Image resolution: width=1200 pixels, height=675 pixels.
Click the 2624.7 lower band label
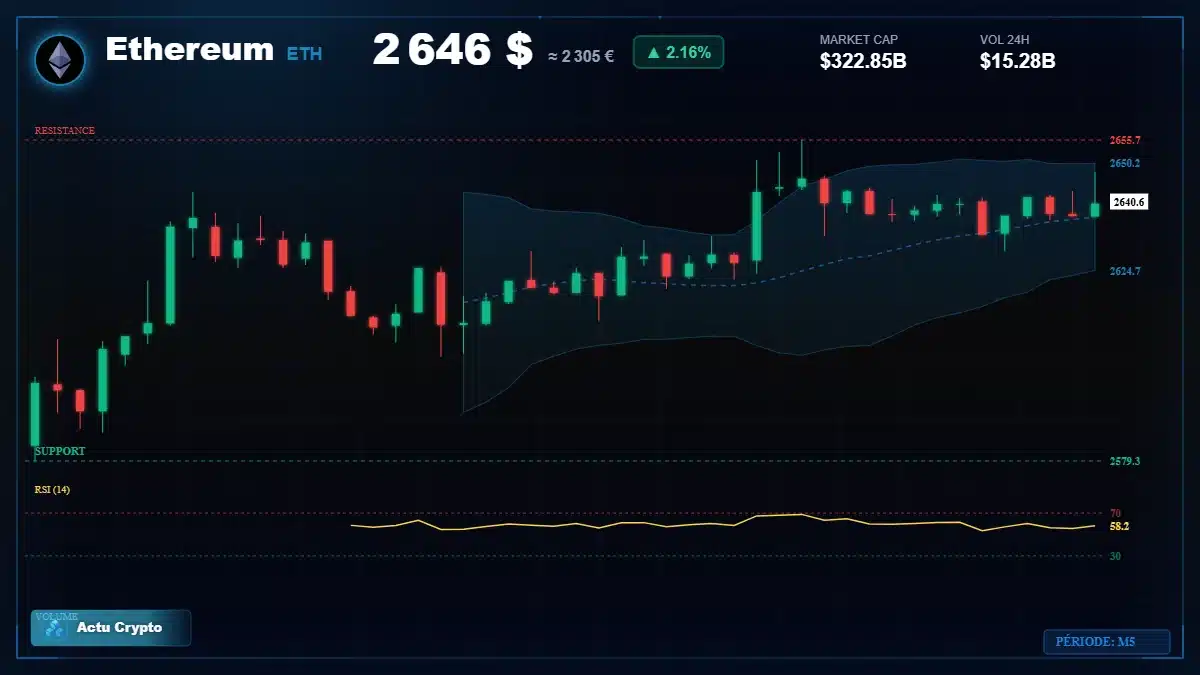[x=1125, y=271]
